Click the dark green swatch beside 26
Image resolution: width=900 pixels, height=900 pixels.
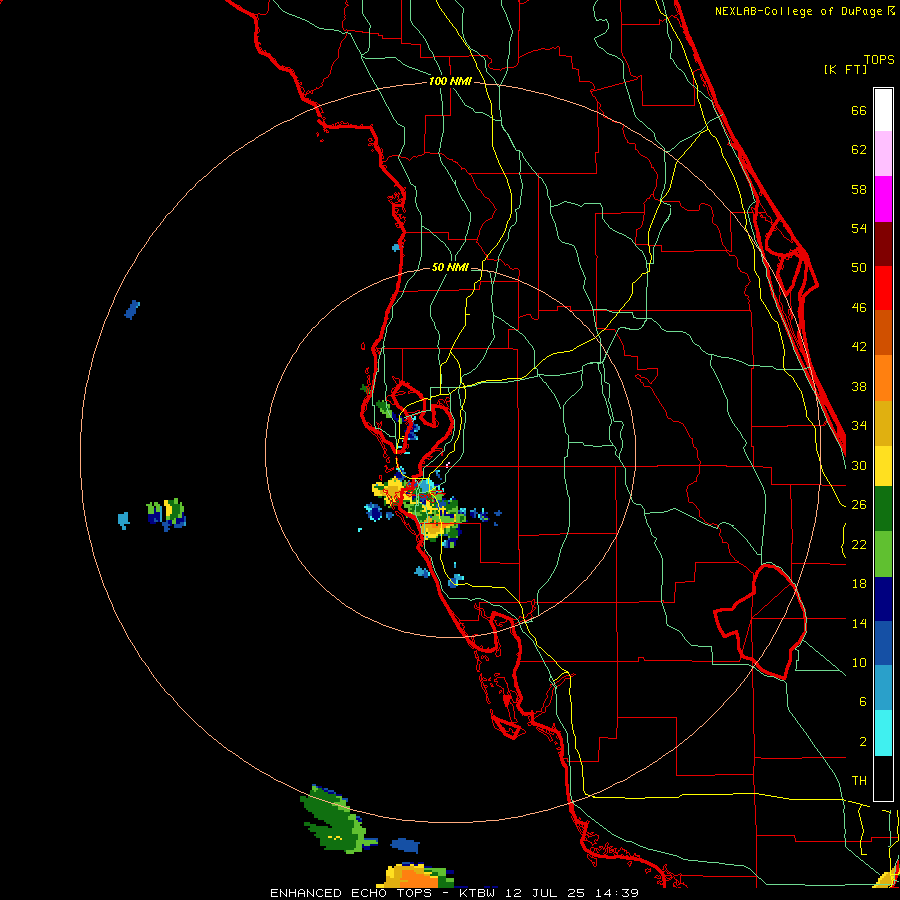883,509
